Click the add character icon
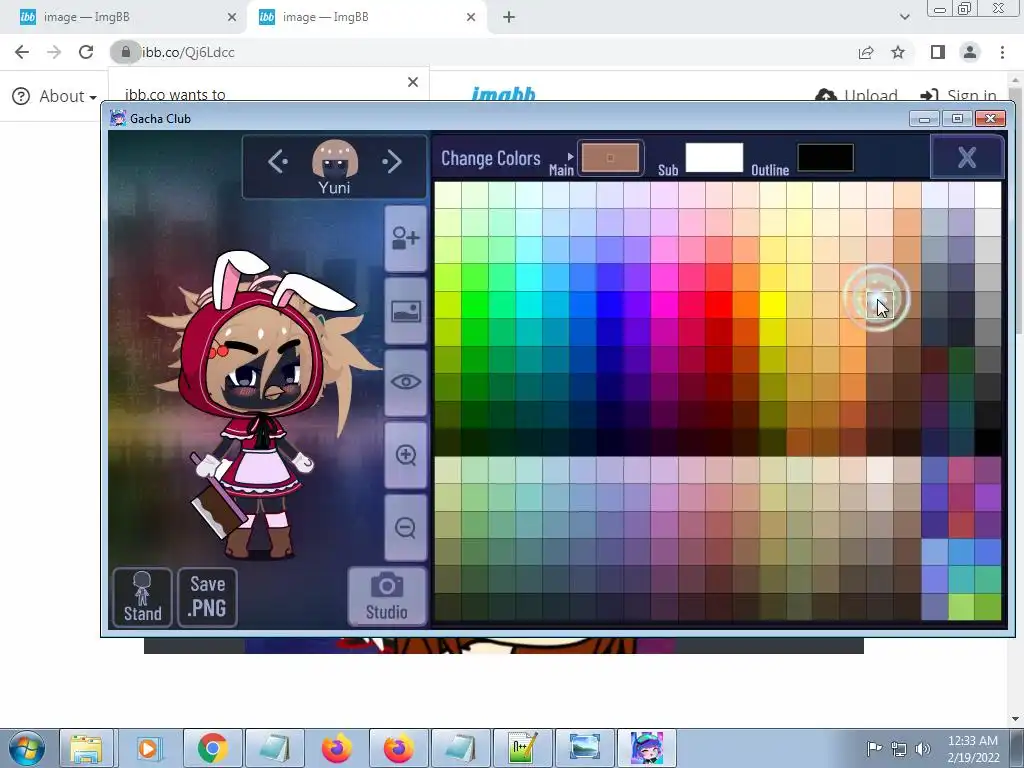This screenshot has height=768, width=1024. [406, 238]
